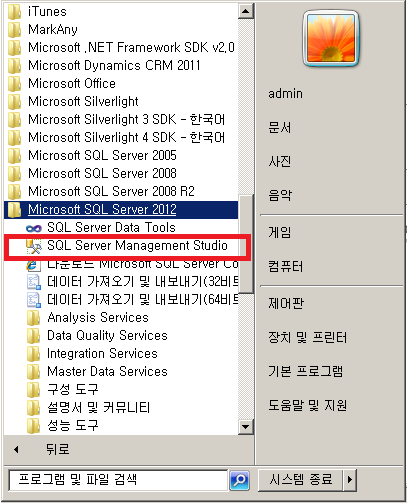
Task: Click the Internet Explorer download shortcut icon
Action: (x=34, y=265)
